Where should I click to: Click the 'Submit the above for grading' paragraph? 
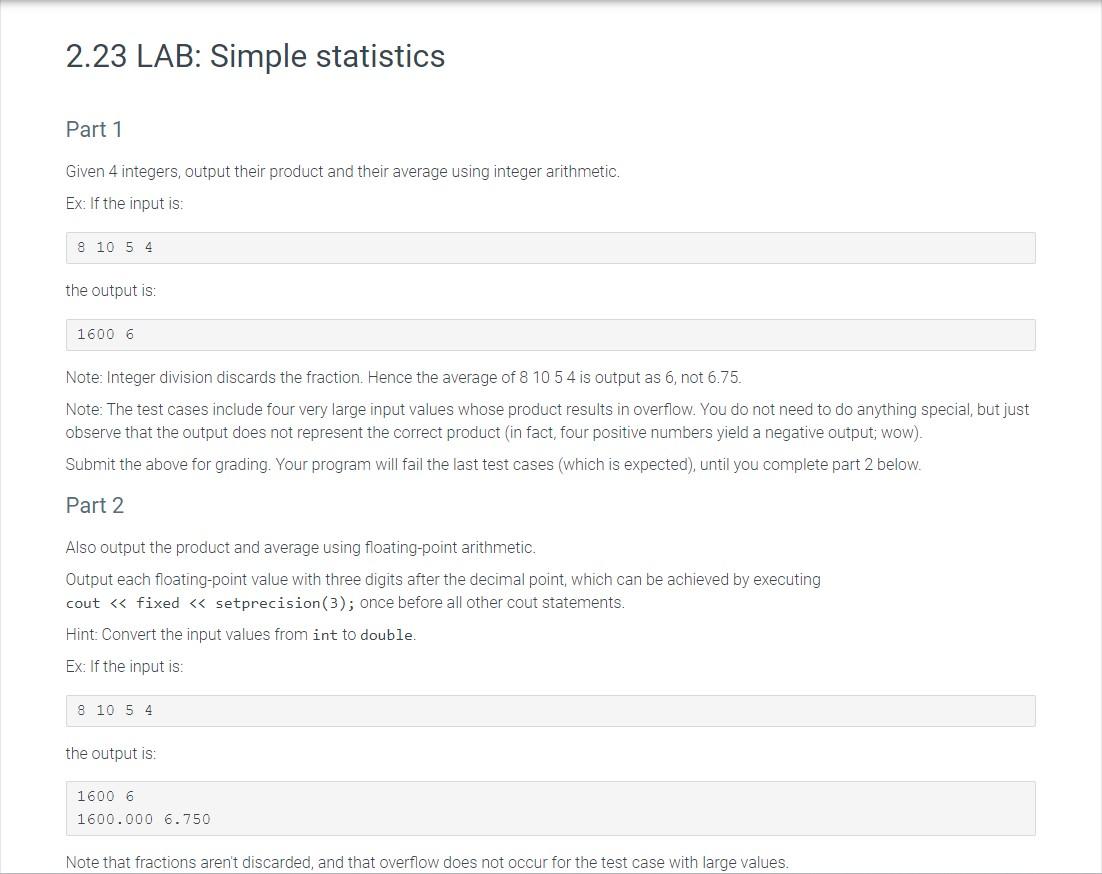(493, 465)
